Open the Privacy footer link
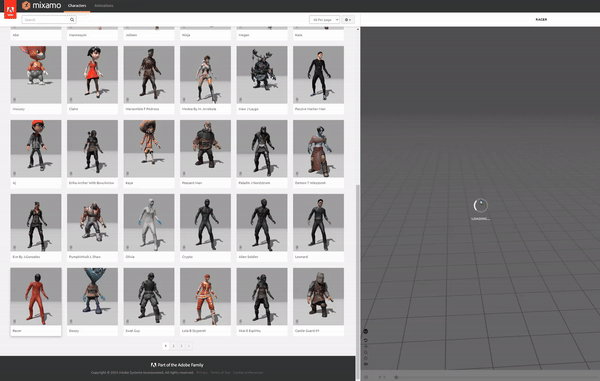 pos(202,373)
